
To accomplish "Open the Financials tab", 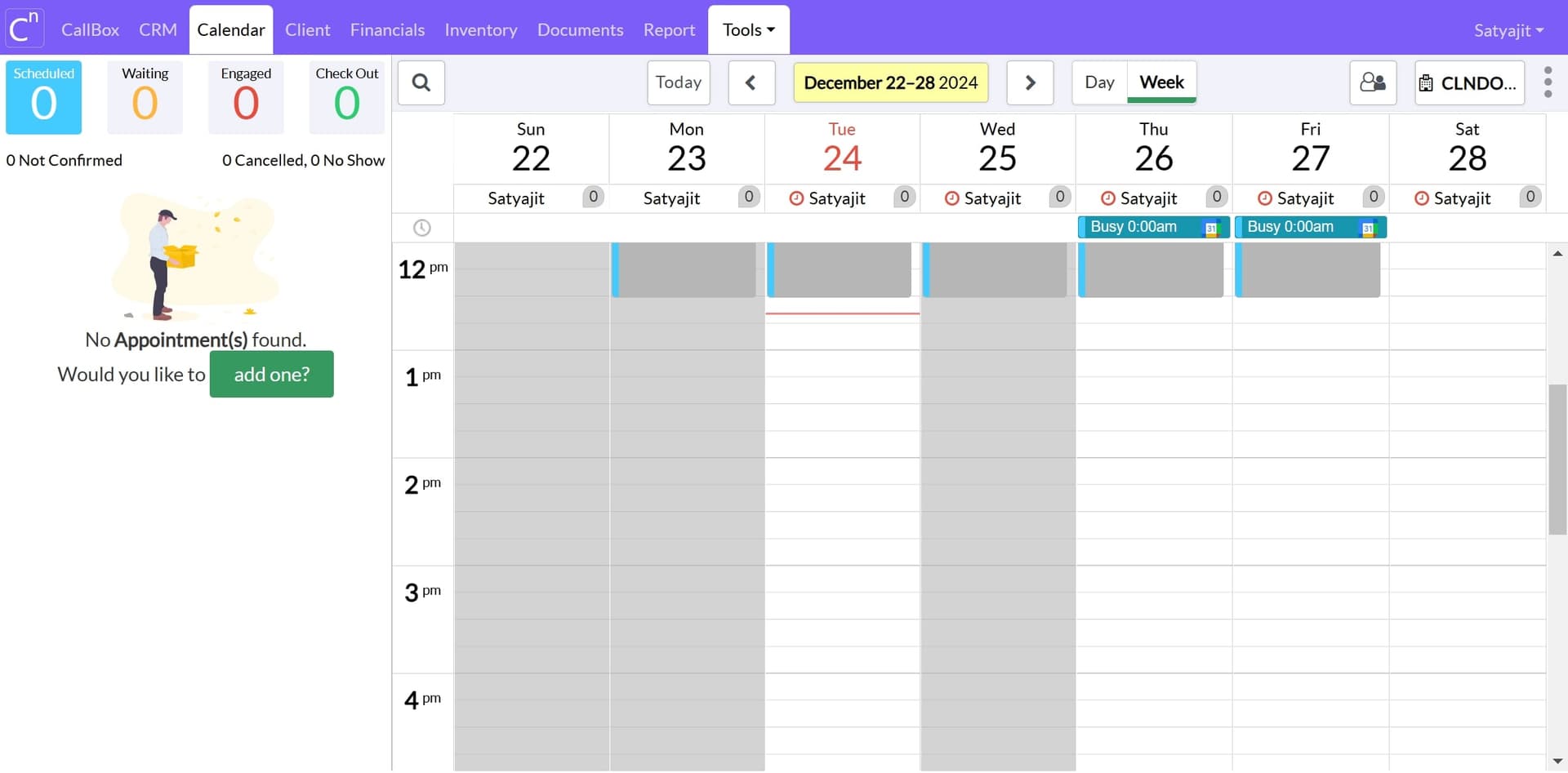I will click(387, 30).
